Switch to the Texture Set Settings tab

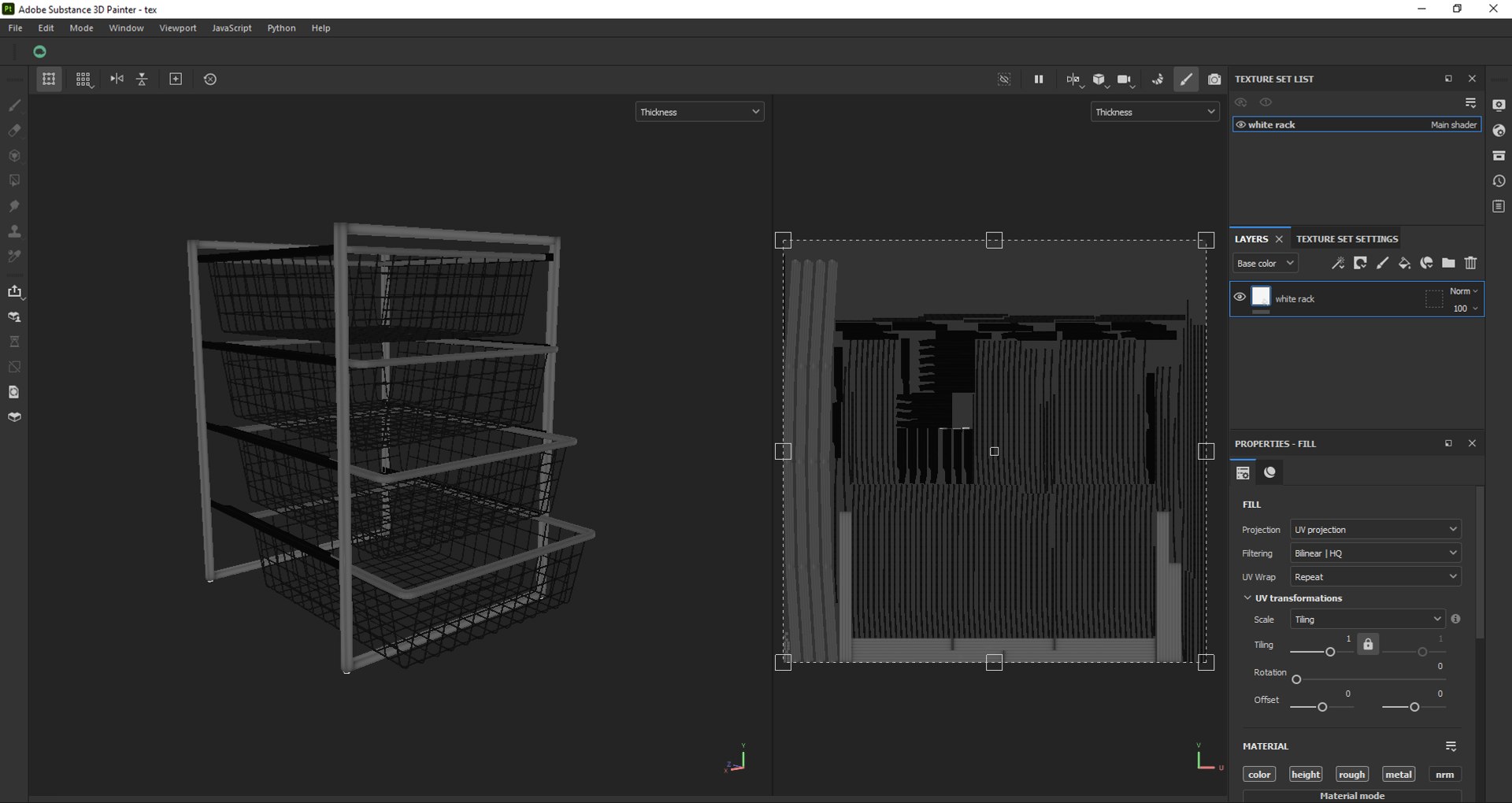1347,239
